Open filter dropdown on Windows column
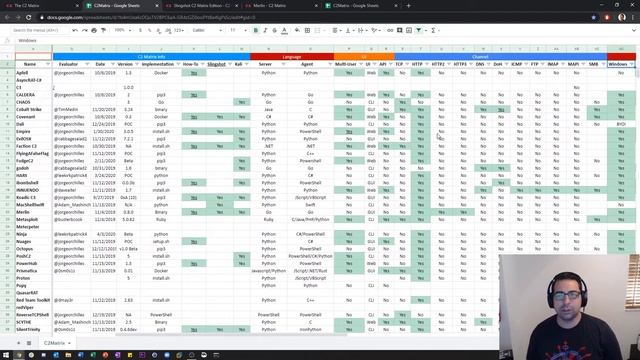This screenshot has width=640, height=360. [632, 64]
